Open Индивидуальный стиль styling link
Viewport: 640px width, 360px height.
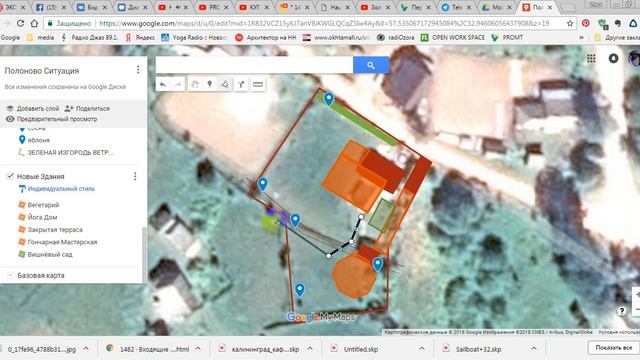point(61,189)
